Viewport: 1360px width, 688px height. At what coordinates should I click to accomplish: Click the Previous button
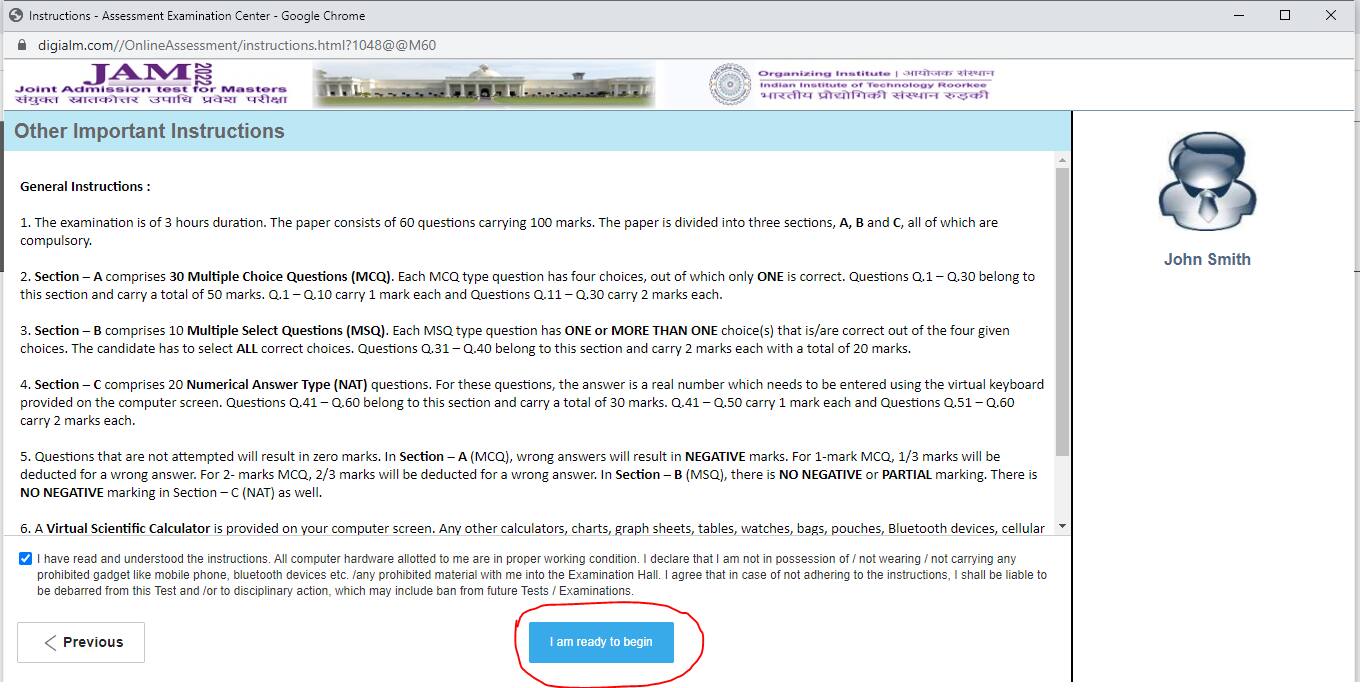(x=80, y=642)
